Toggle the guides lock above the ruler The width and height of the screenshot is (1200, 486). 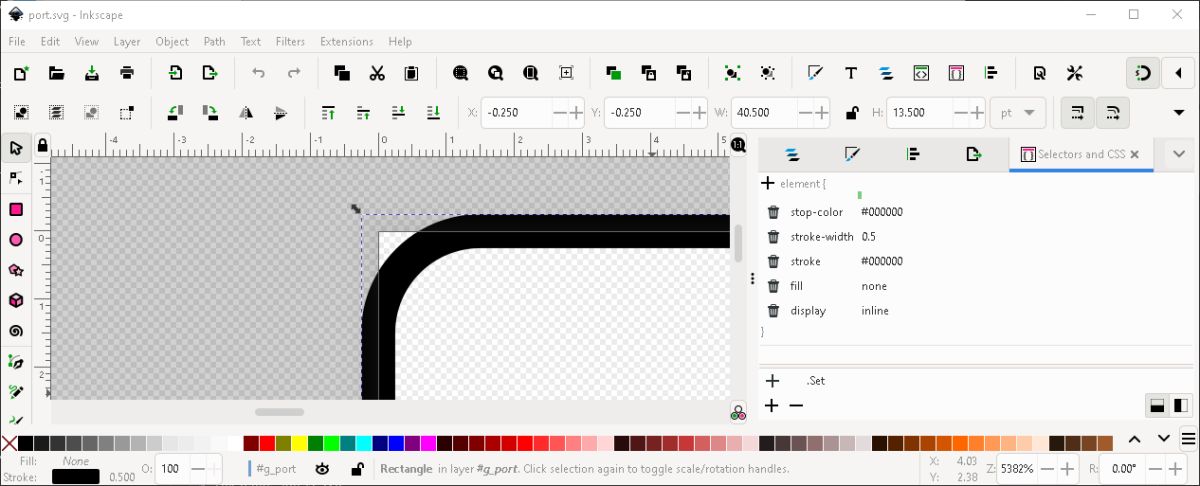42,146
